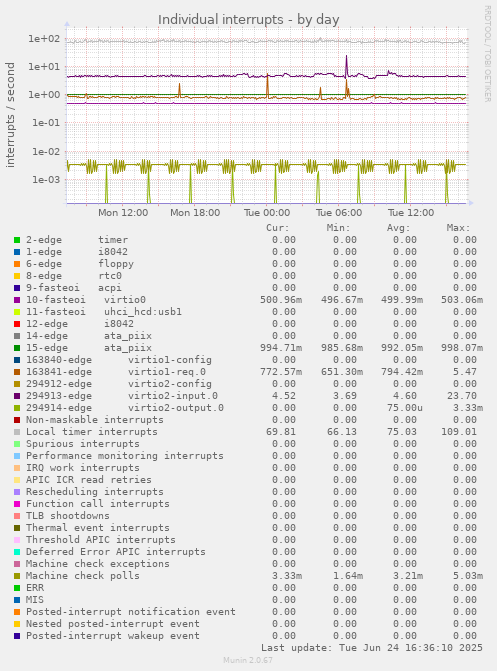The height and width of the screenshot is (671, 497).
Task: Click the purple virtio0 legend color square
Action: click(x=17, y=300)
